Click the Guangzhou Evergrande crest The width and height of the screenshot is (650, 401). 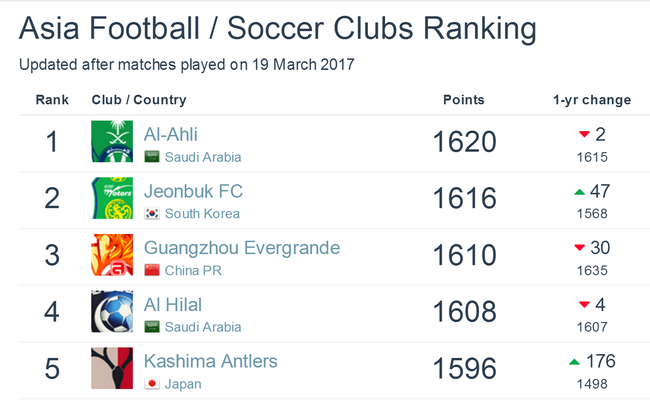pyautogui.click(x=112, y=255)
